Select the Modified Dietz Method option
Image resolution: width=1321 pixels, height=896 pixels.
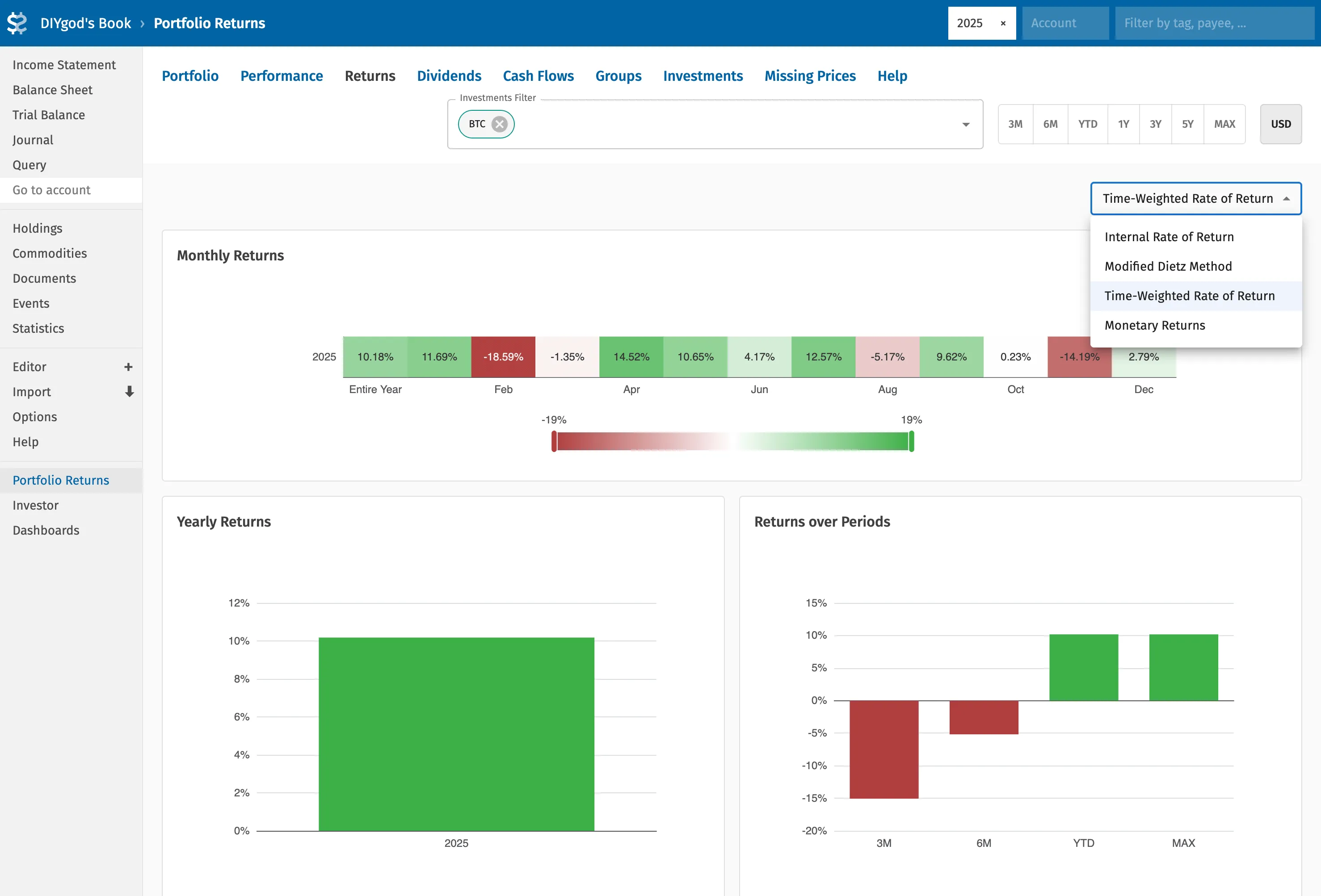(x=1168, y=267)
